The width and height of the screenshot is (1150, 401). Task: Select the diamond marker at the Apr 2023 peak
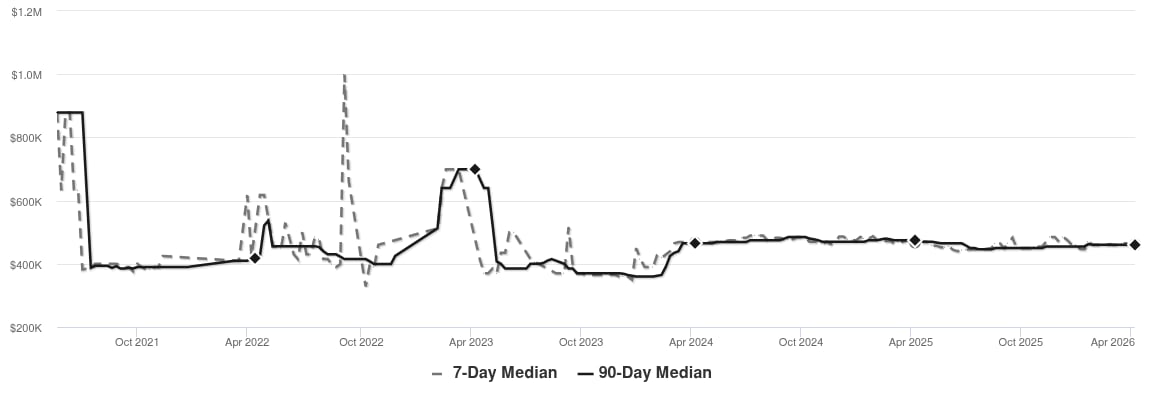[x=475, y=169]
